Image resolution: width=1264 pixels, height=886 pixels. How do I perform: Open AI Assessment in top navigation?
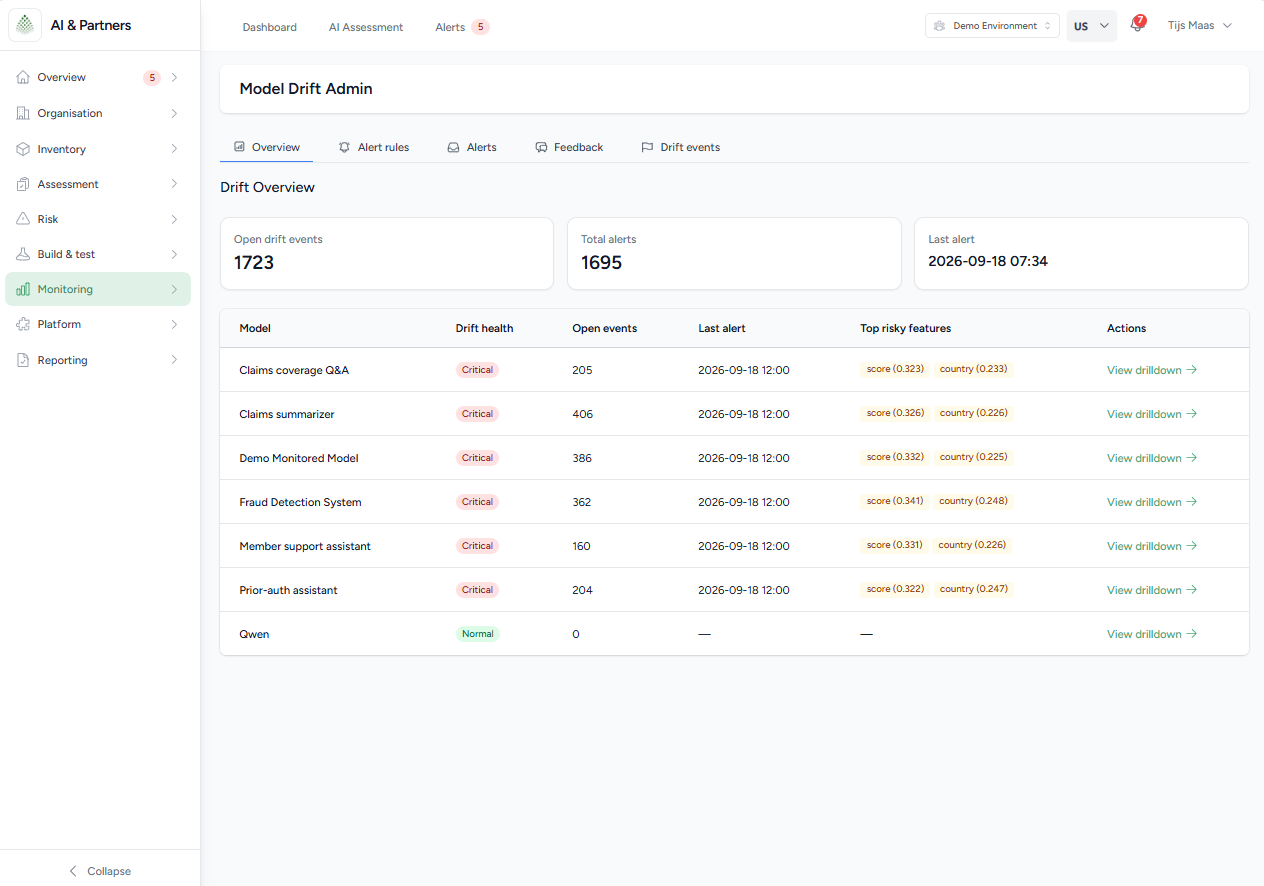click(366, 27)
